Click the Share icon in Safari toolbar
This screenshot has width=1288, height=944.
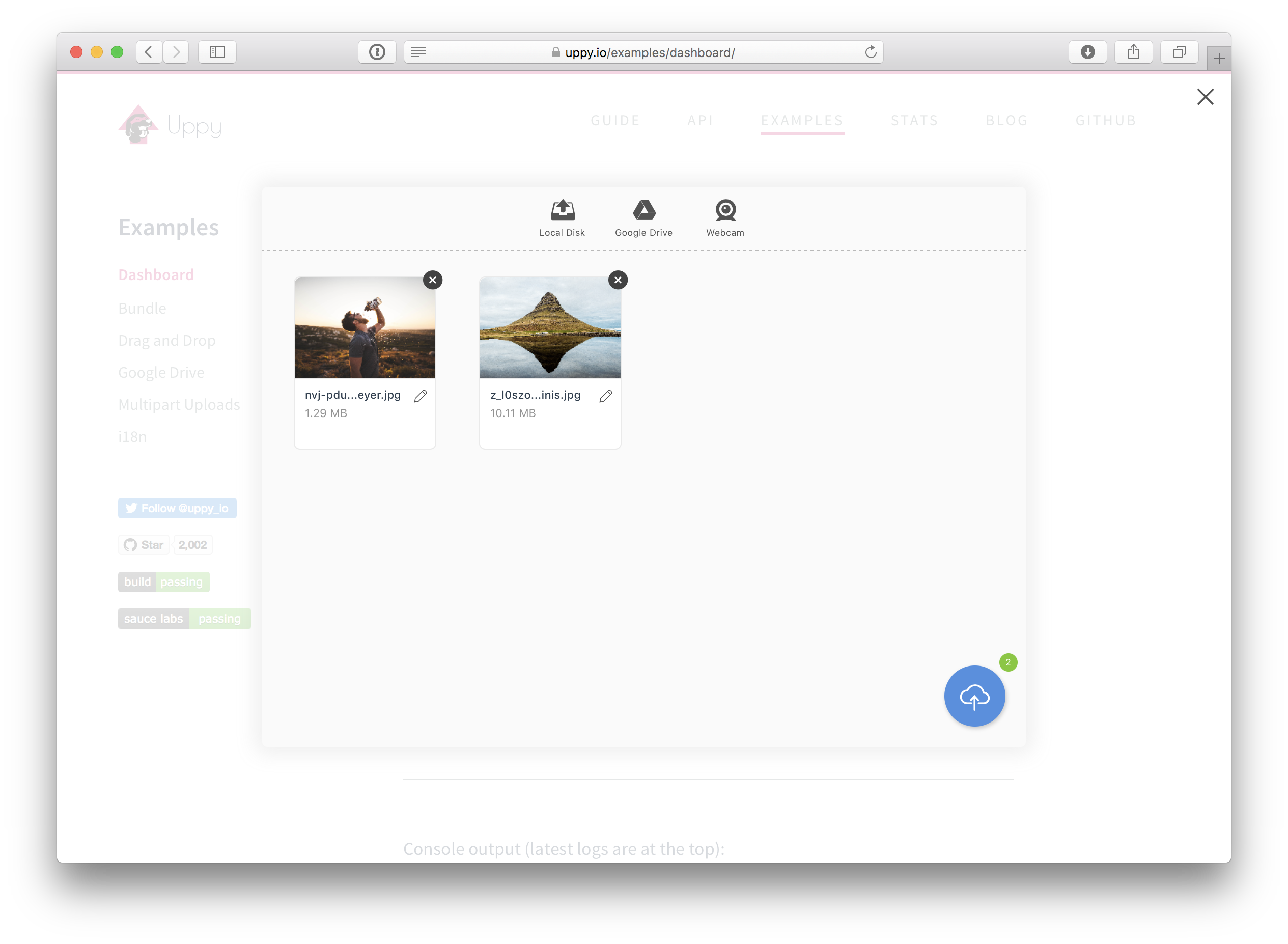pyautogui.click(x=1133, y=52)
